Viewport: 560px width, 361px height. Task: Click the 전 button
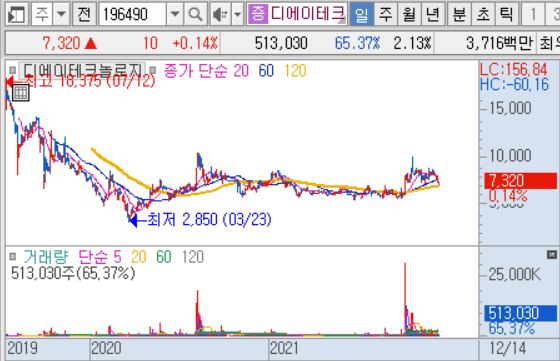[84, 15]
